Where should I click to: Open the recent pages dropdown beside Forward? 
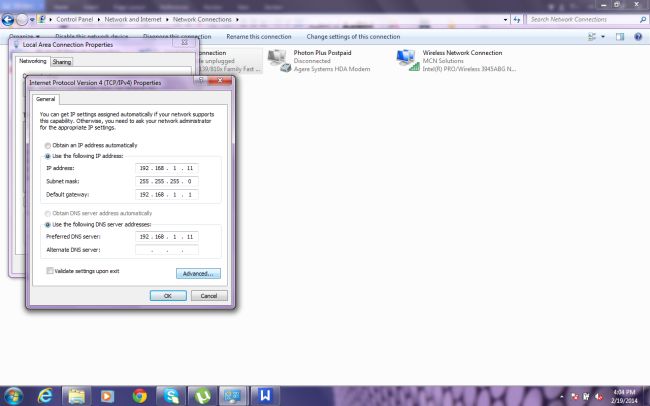[x=32, y=19]
